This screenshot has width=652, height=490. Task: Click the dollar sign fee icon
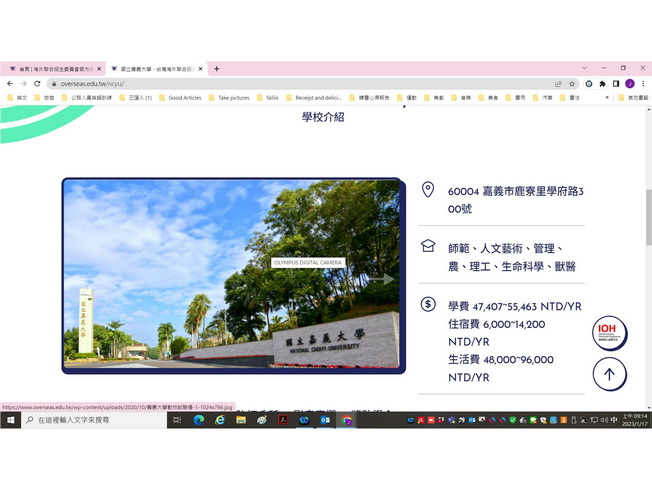pos(428,304)
